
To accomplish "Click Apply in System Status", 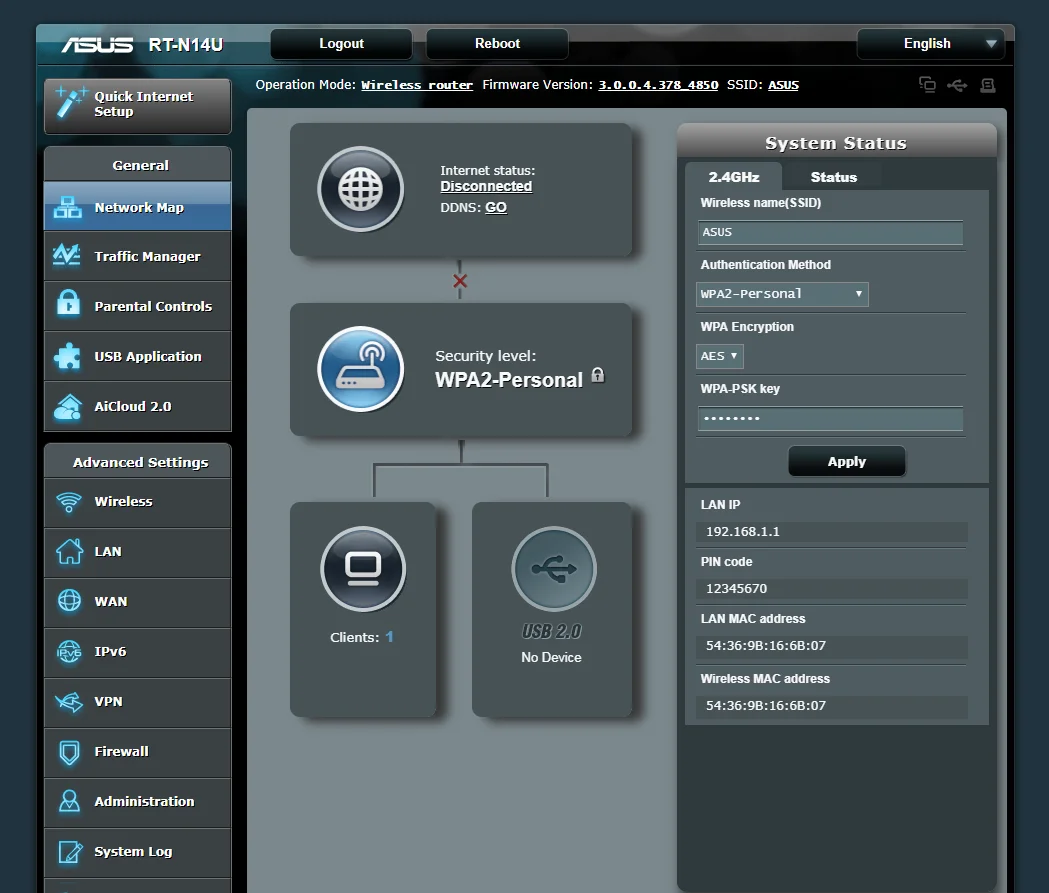I will point(846,462).
